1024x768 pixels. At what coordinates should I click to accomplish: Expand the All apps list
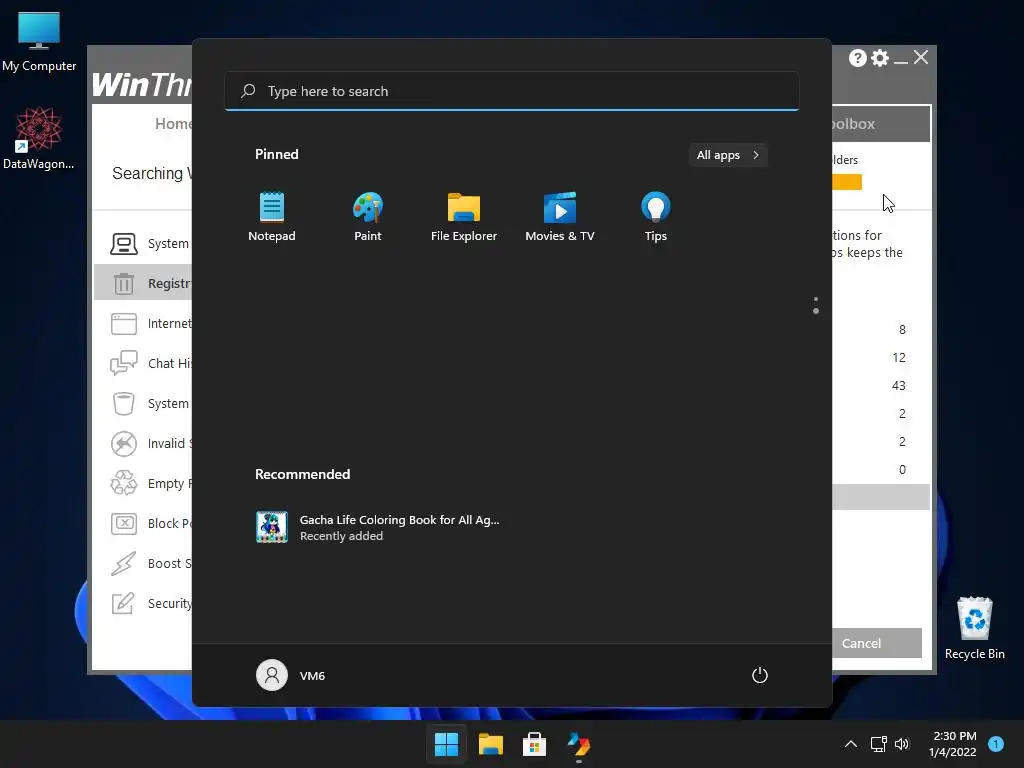coord(728,155)
